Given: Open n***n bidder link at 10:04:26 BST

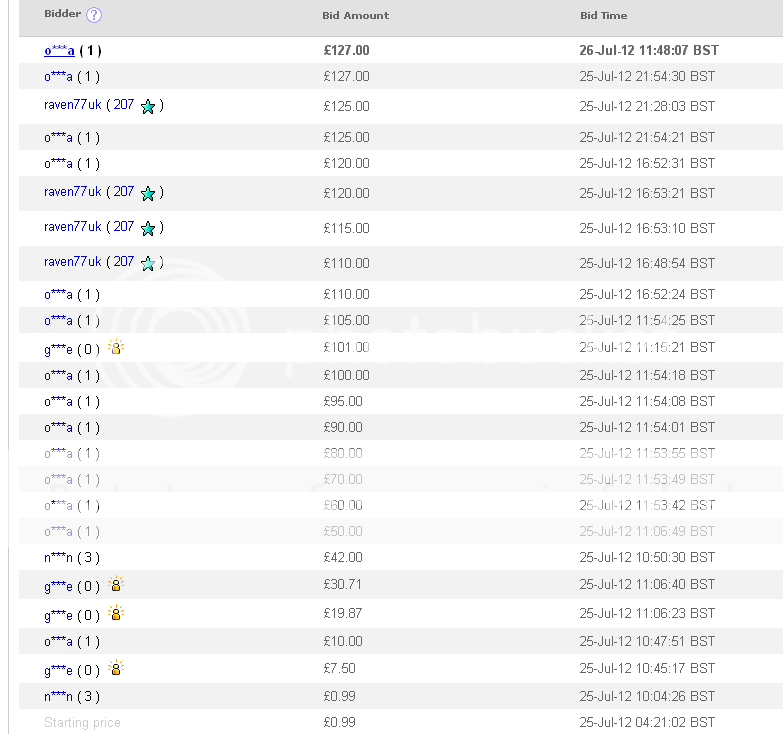Looking at the screenshot, I should 58,697.
